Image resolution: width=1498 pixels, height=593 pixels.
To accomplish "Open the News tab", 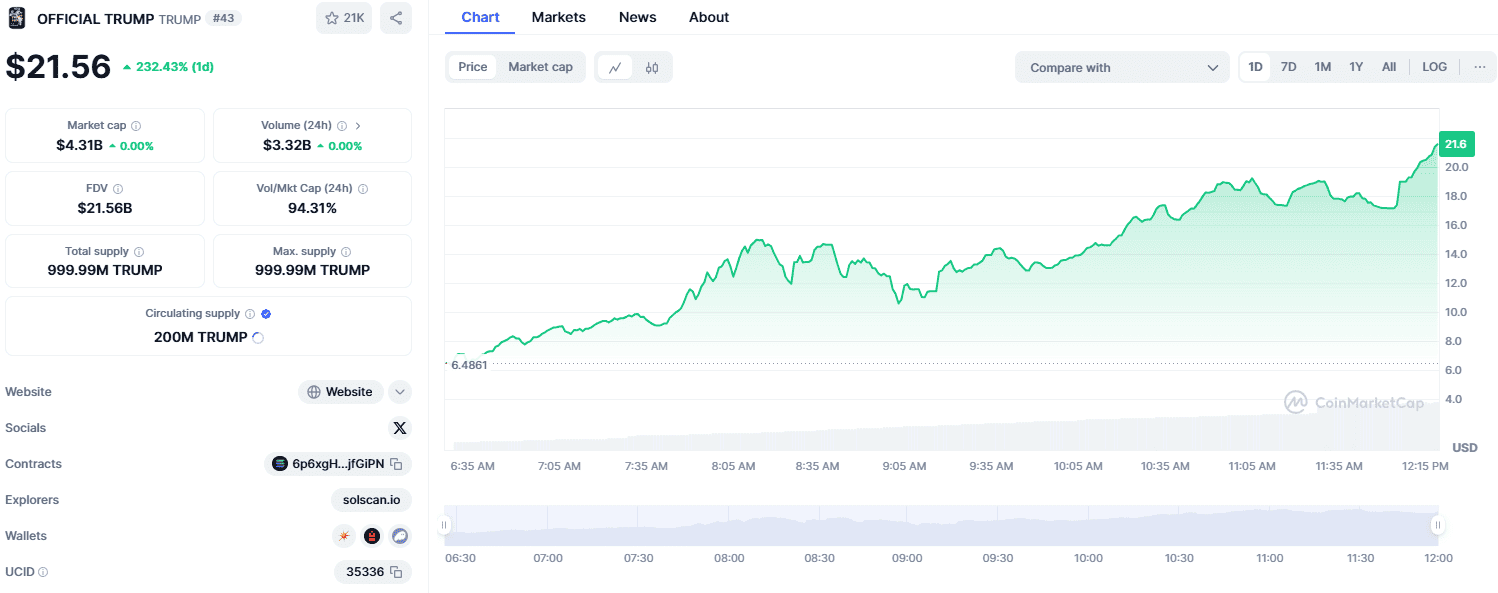I will click(x=638, y=17).
